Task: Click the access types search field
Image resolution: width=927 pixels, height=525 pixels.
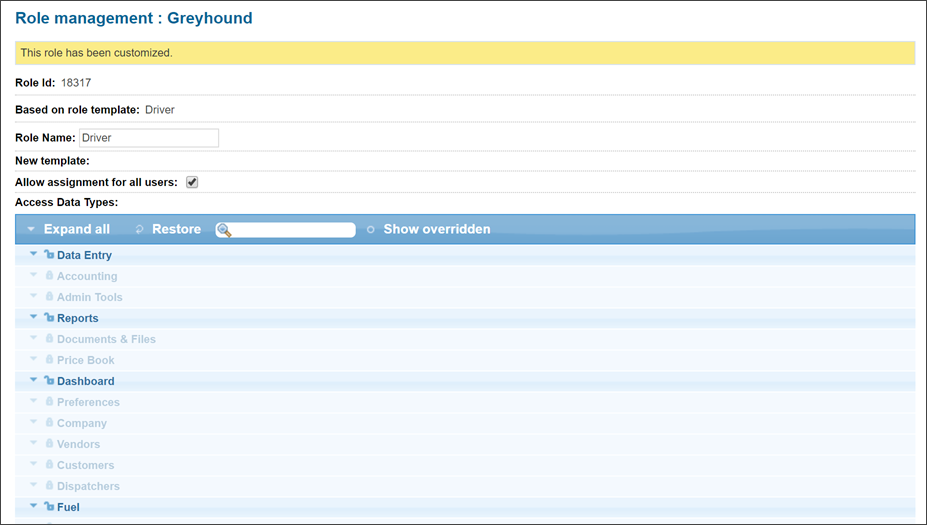Action: (293, 230)
